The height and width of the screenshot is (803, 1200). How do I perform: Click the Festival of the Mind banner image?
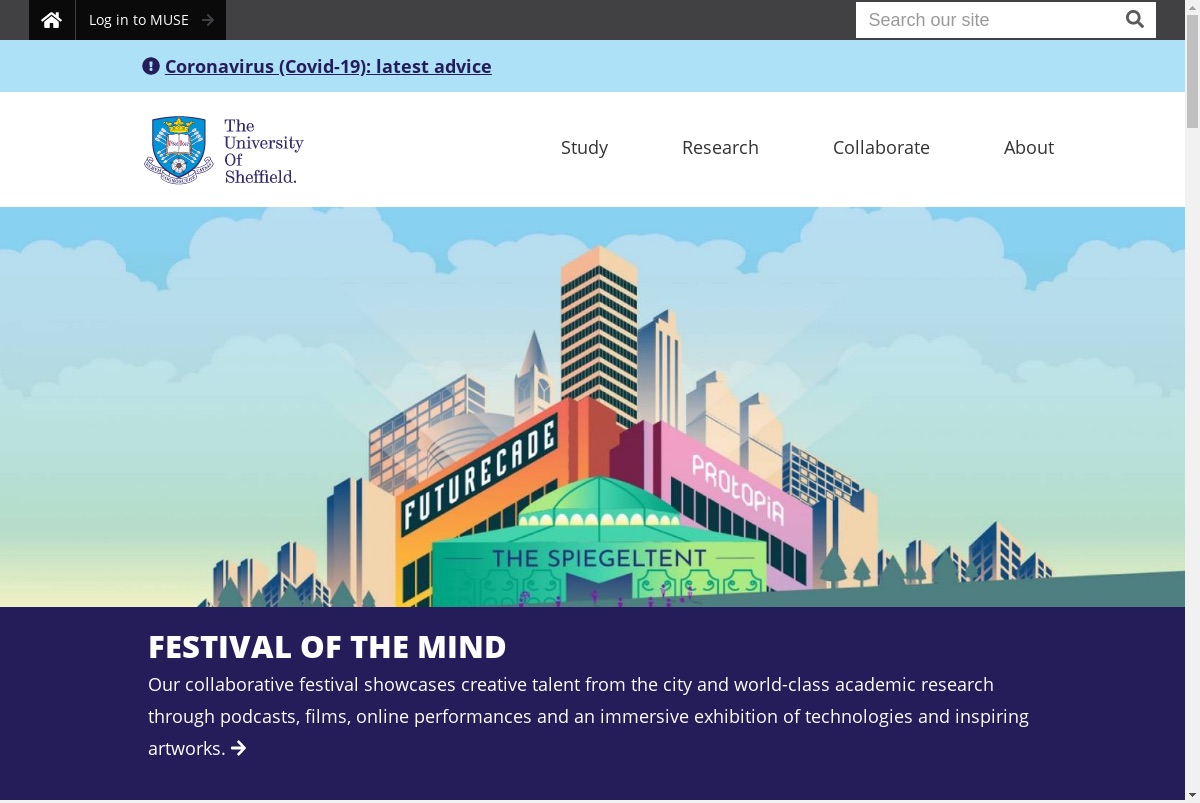pos(592,407)
